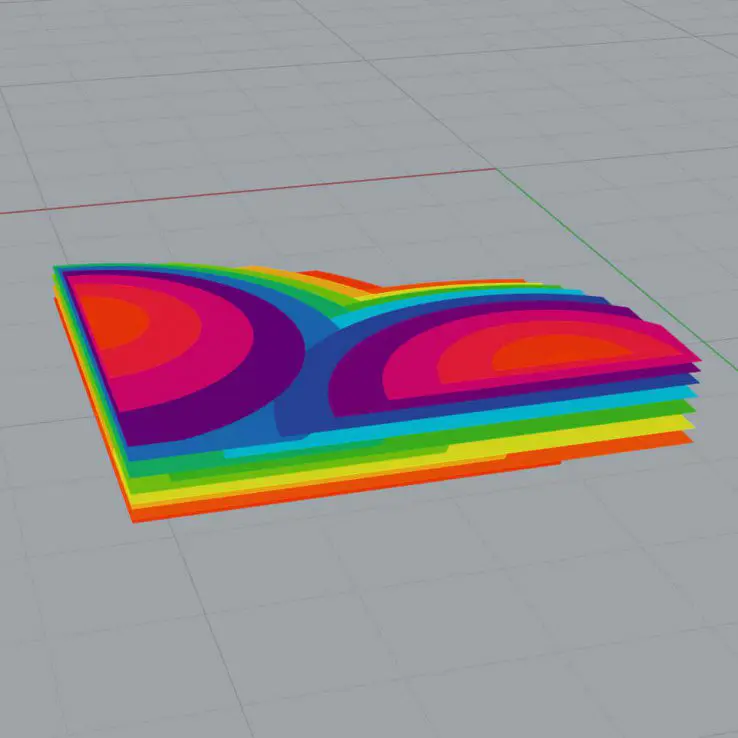Pick the sharp left corner of the stacked model

55,270
